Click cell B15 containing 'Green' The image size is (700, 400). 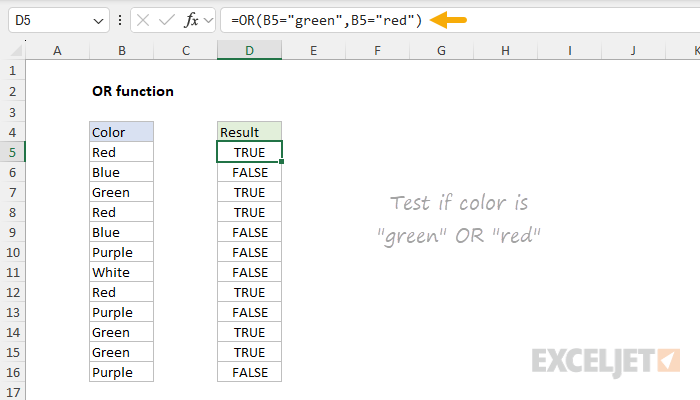121,352
